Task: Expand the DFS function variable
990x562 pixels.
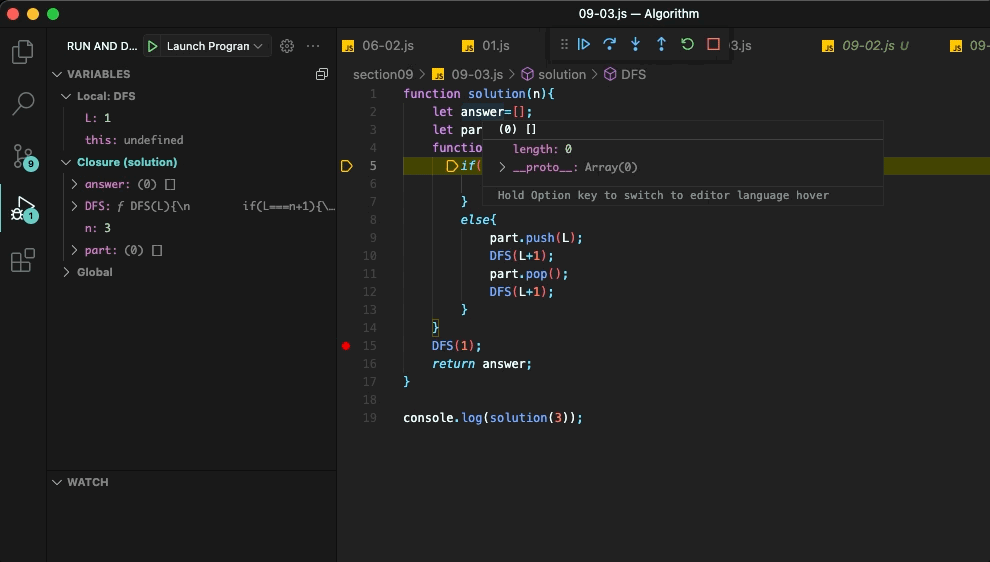Action: click(x=75, y=206)
